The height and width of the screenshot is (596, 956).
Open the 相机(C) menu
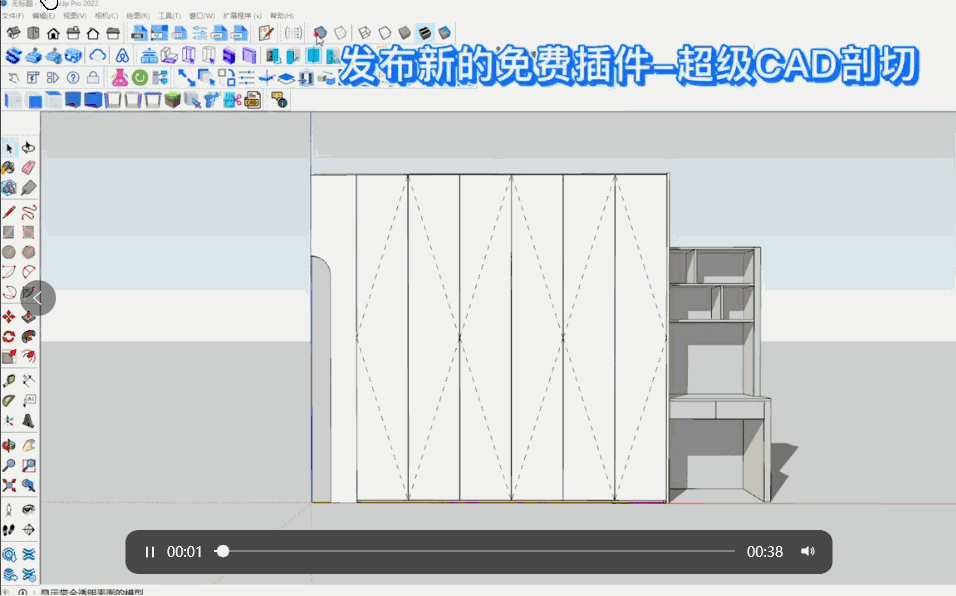coord(106,17)
